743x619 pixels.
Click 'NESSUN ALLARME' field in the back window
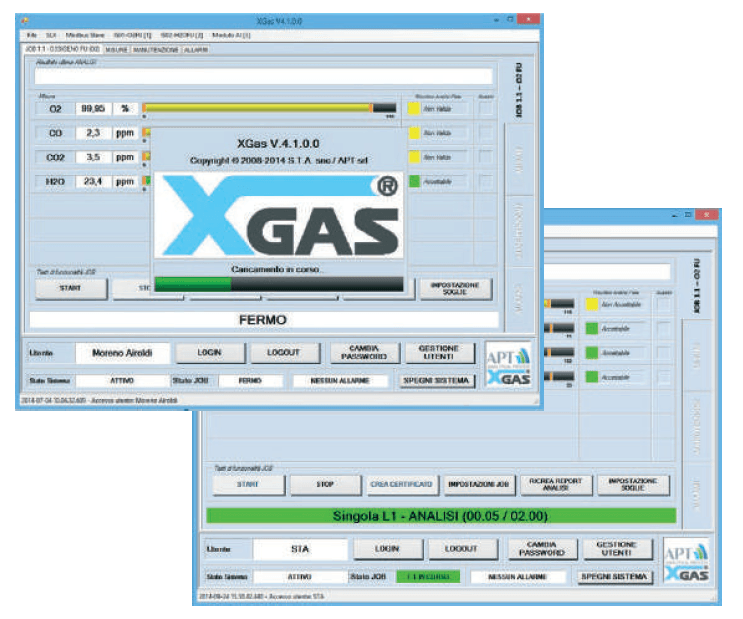(x=518, y=577)
